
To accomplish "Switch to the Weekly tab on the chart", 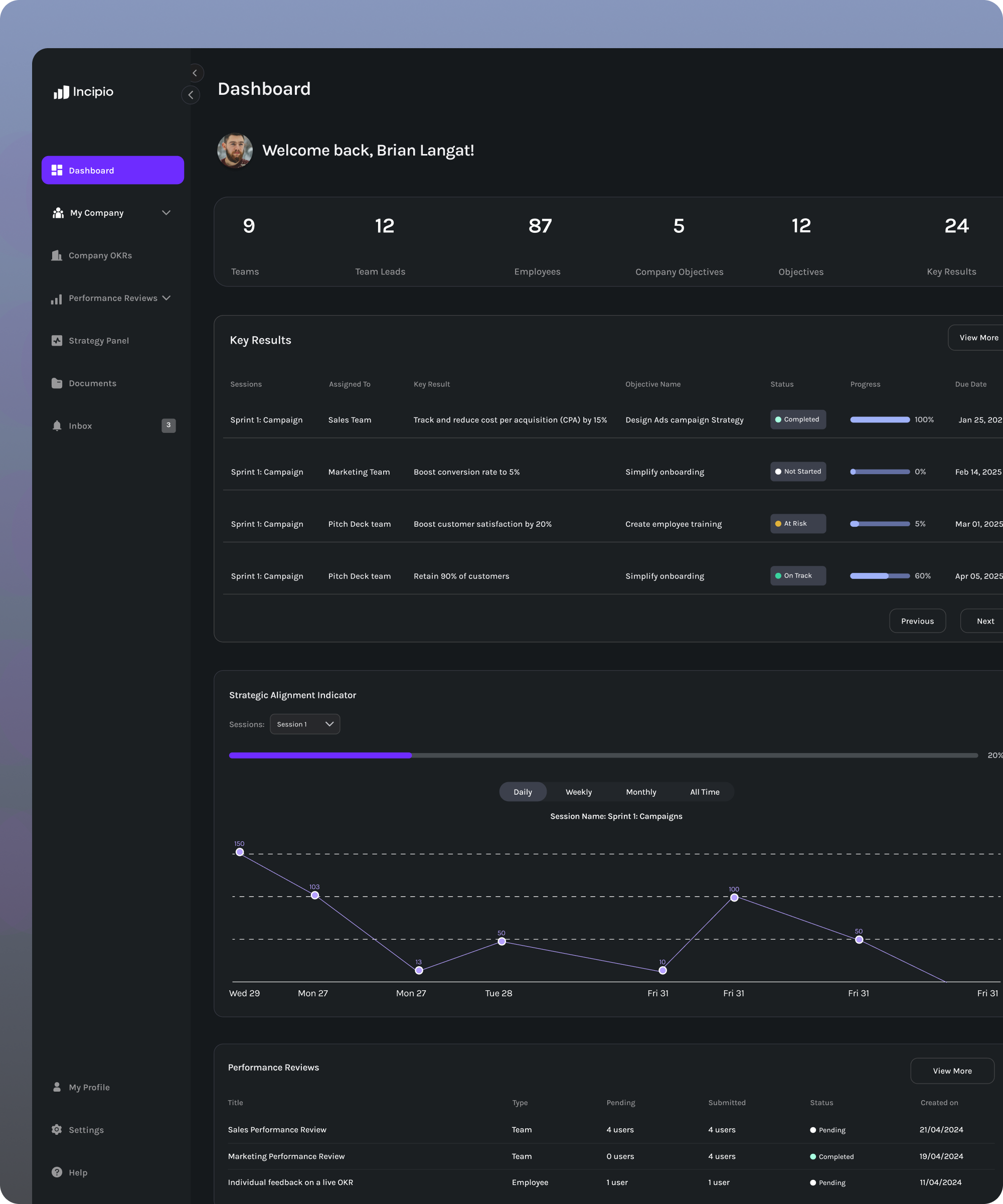I will tap(578, 792).
